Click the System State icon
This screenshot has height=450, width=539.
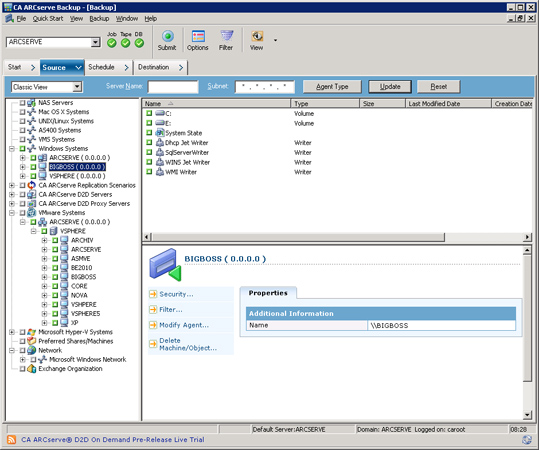pos(160,133)
